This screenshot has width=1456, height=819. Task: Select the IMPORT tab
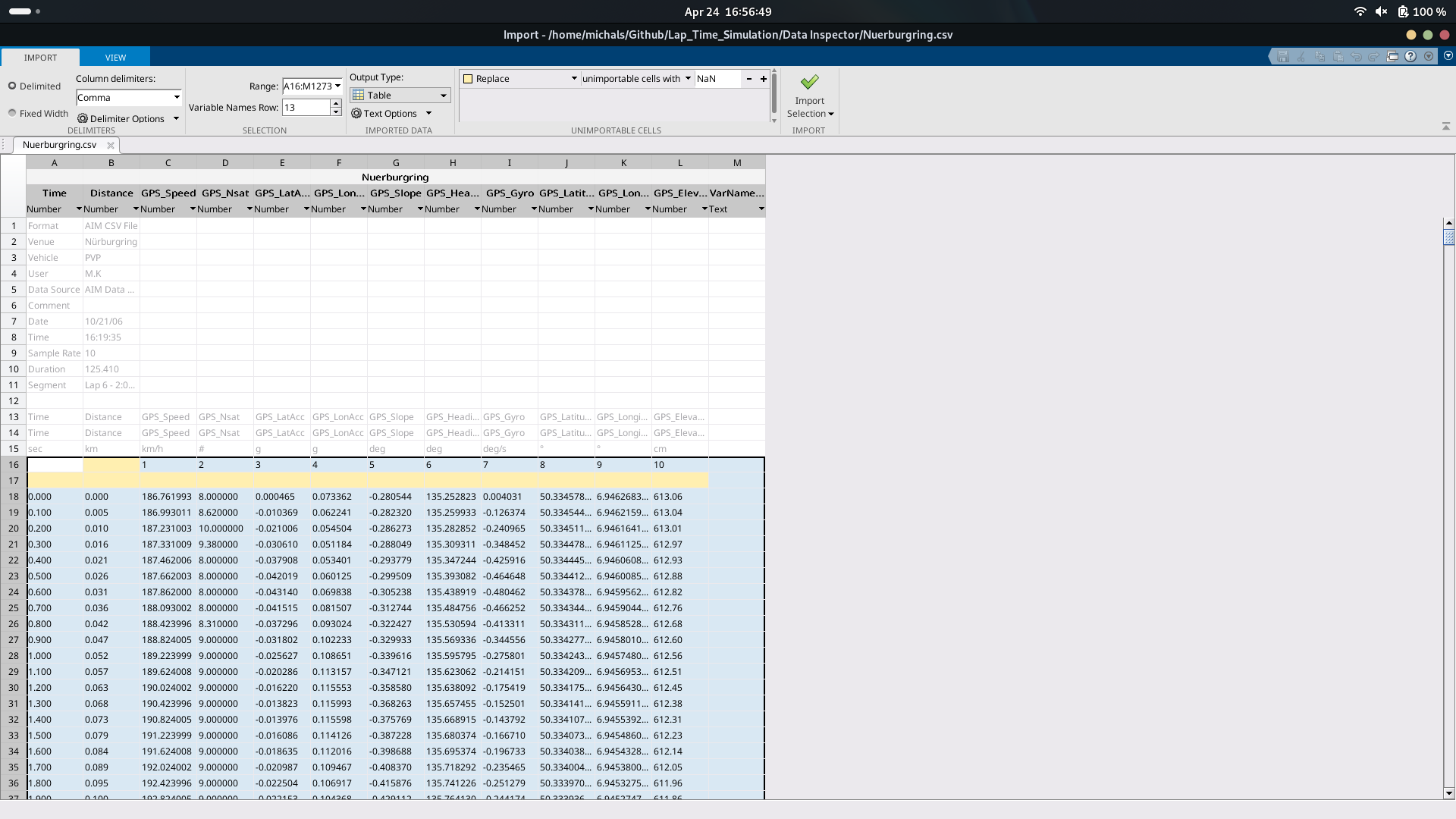(x=40, y=58)
